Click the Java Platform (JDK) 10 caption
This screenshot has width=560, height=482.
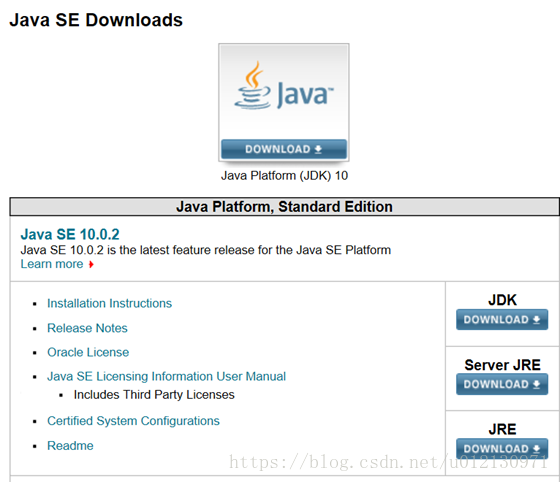click(284, 176)
